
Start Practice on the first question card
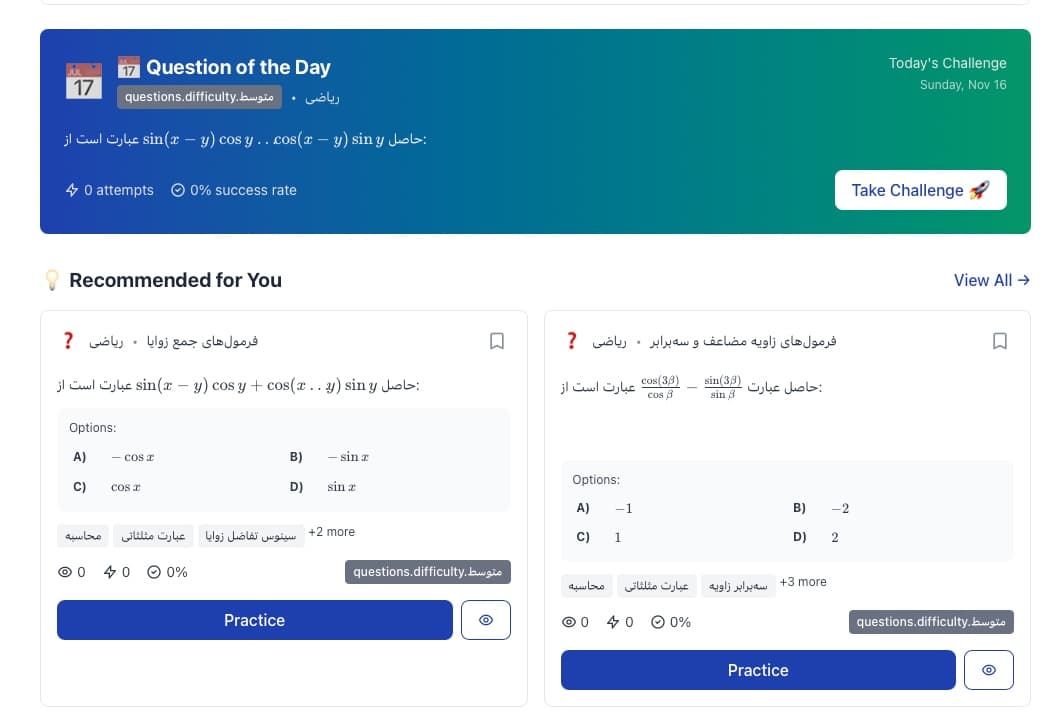[x=254, y=620]
